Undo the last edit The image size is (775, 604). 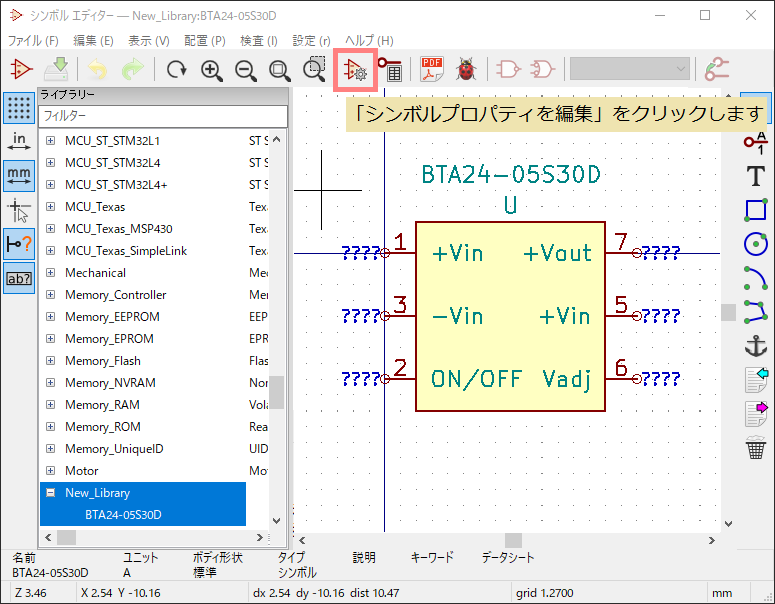(x=97, y=69)
